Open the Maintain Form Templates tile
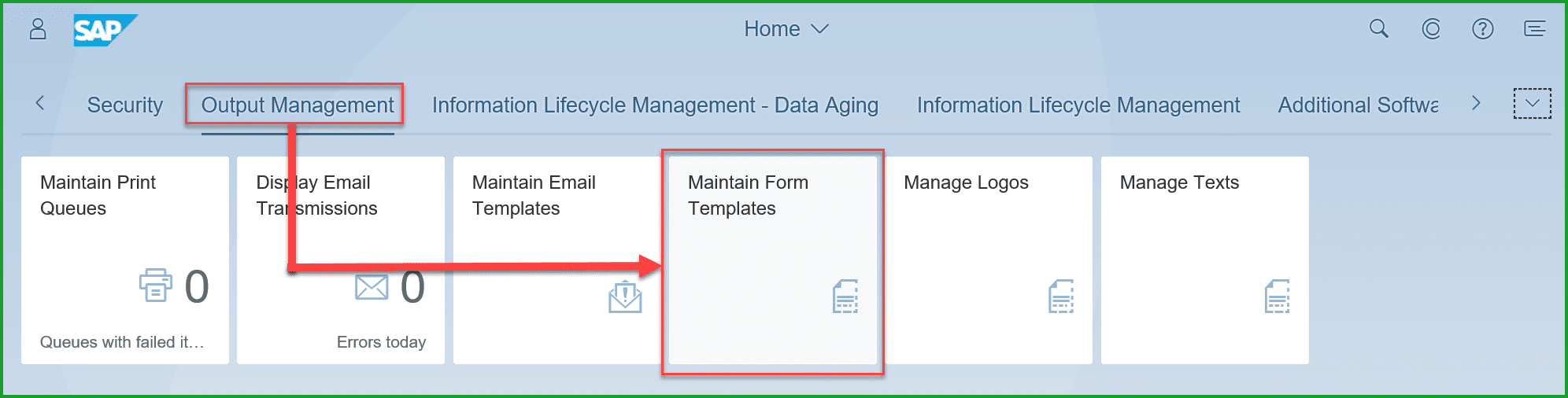The image size is (1568, 398). 772,260
